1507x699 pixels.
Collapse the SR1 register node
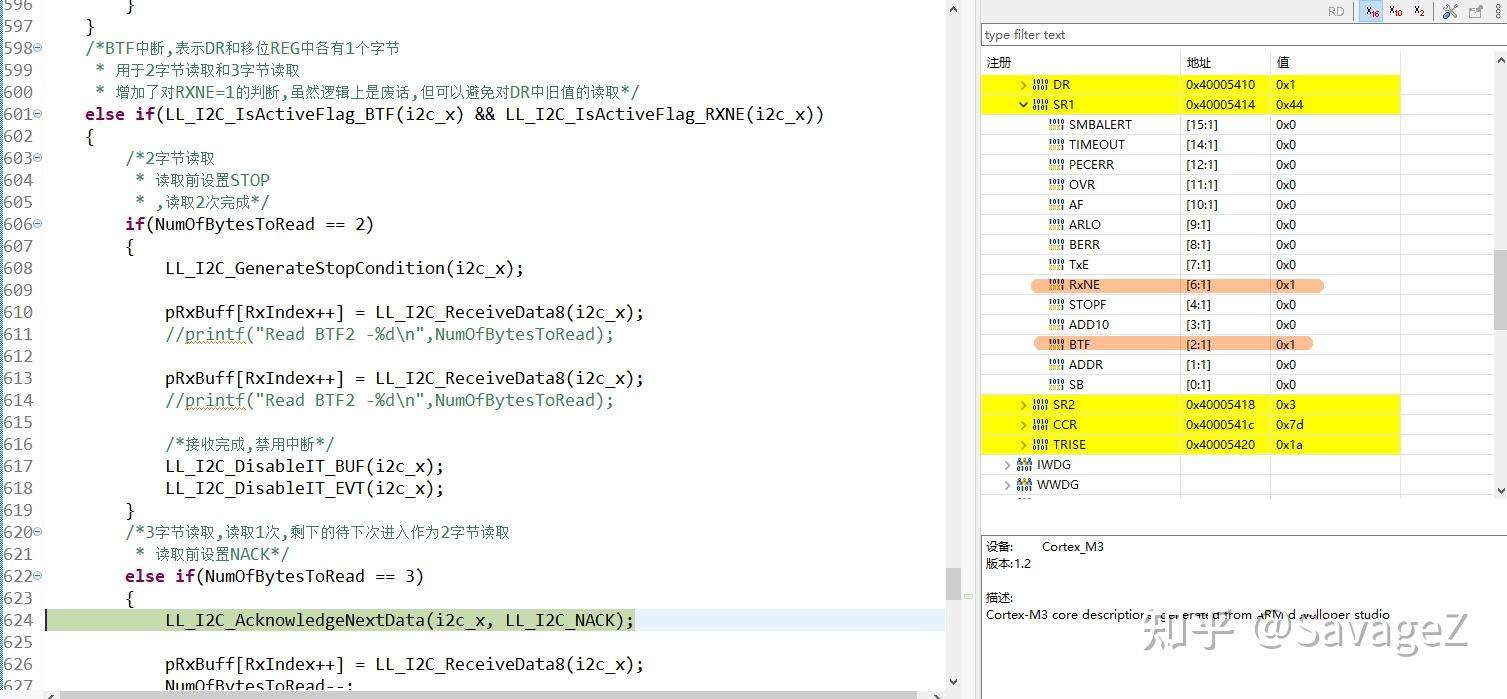coord(1023,104)
